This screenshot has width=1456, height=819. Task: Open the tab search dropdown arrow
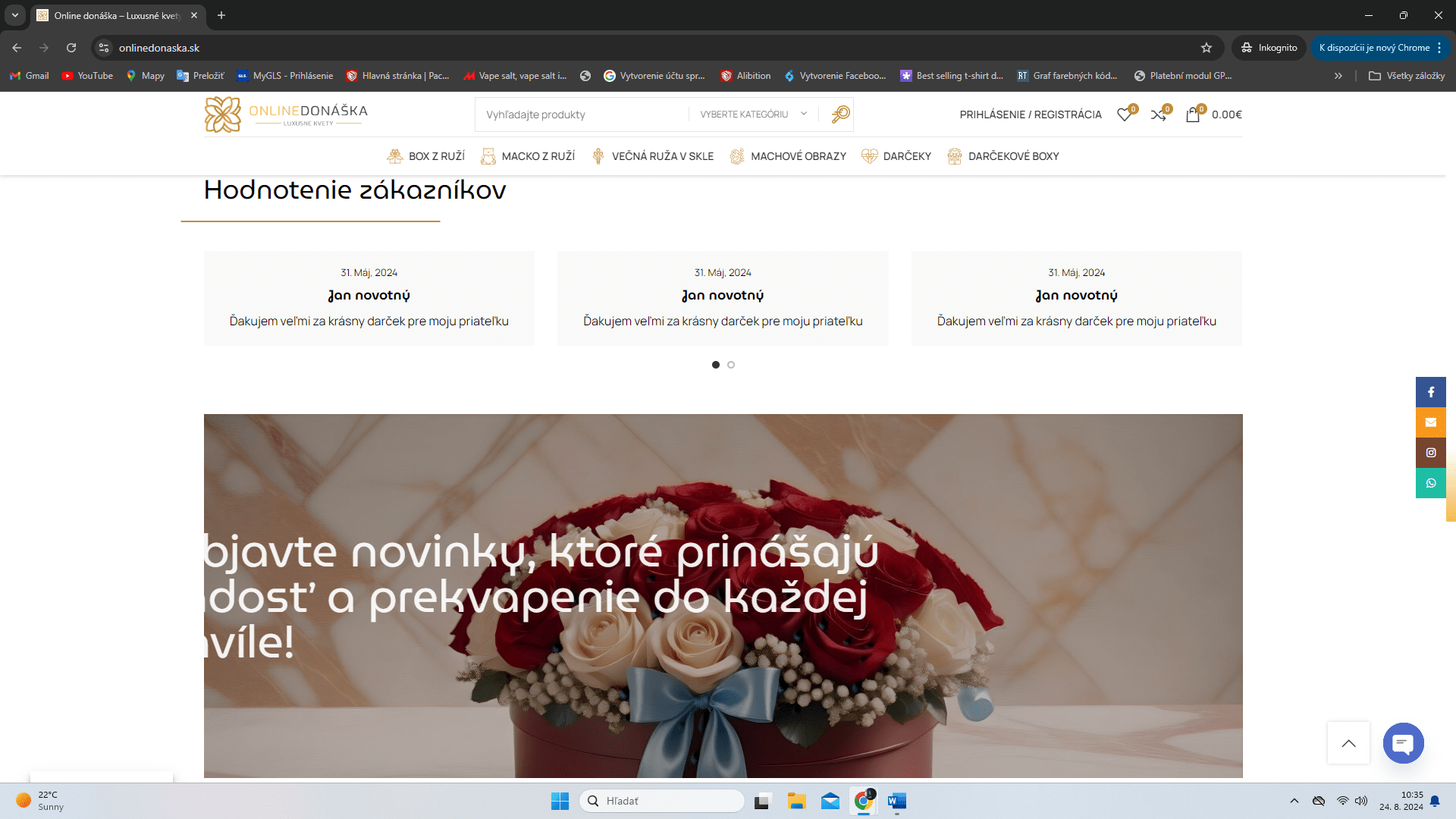pyautogui.click(x=14, y=15)
